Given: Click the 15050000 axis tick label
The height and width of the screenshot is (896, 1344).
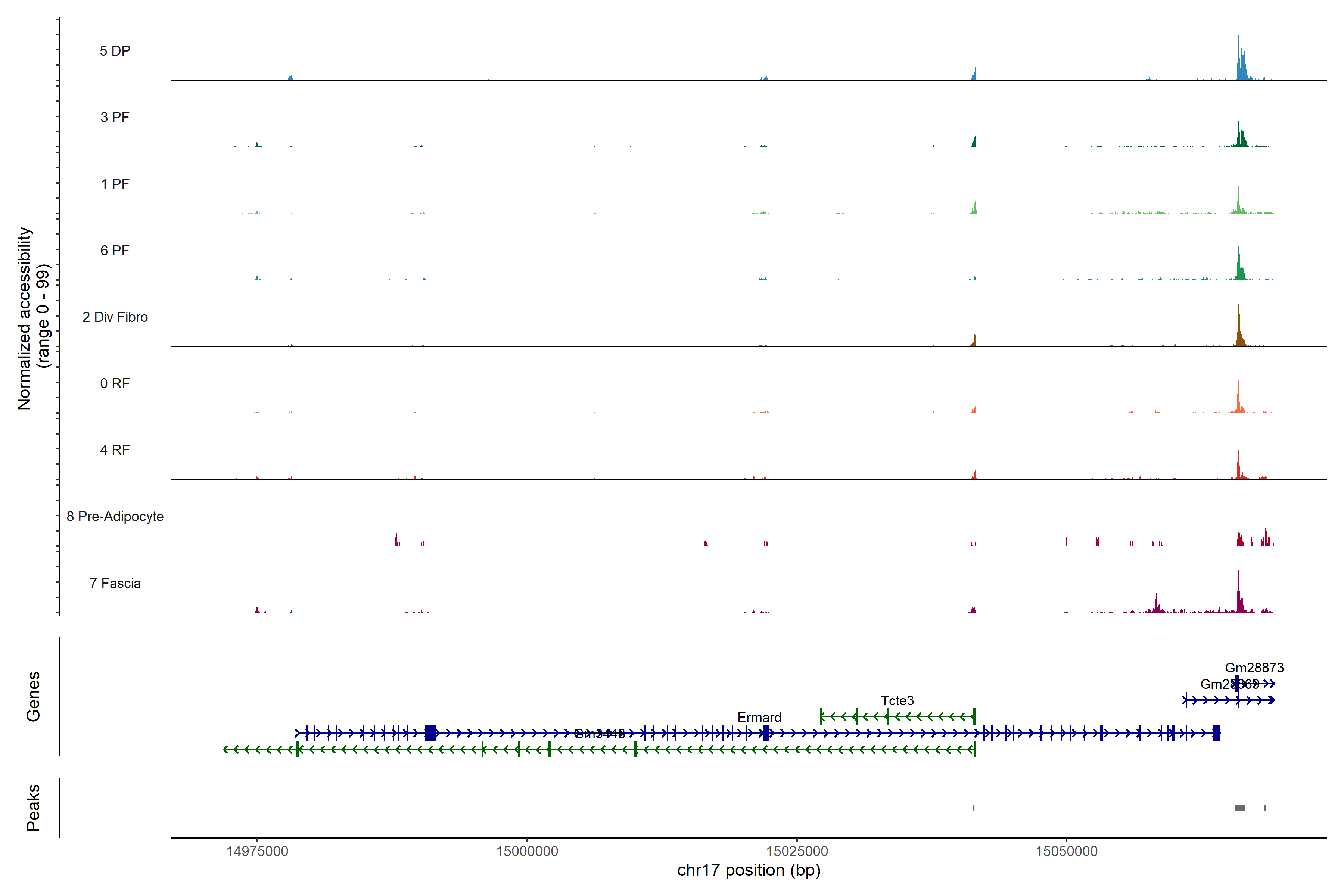Looking at the screenshot, I should (x=1066, y=852).
